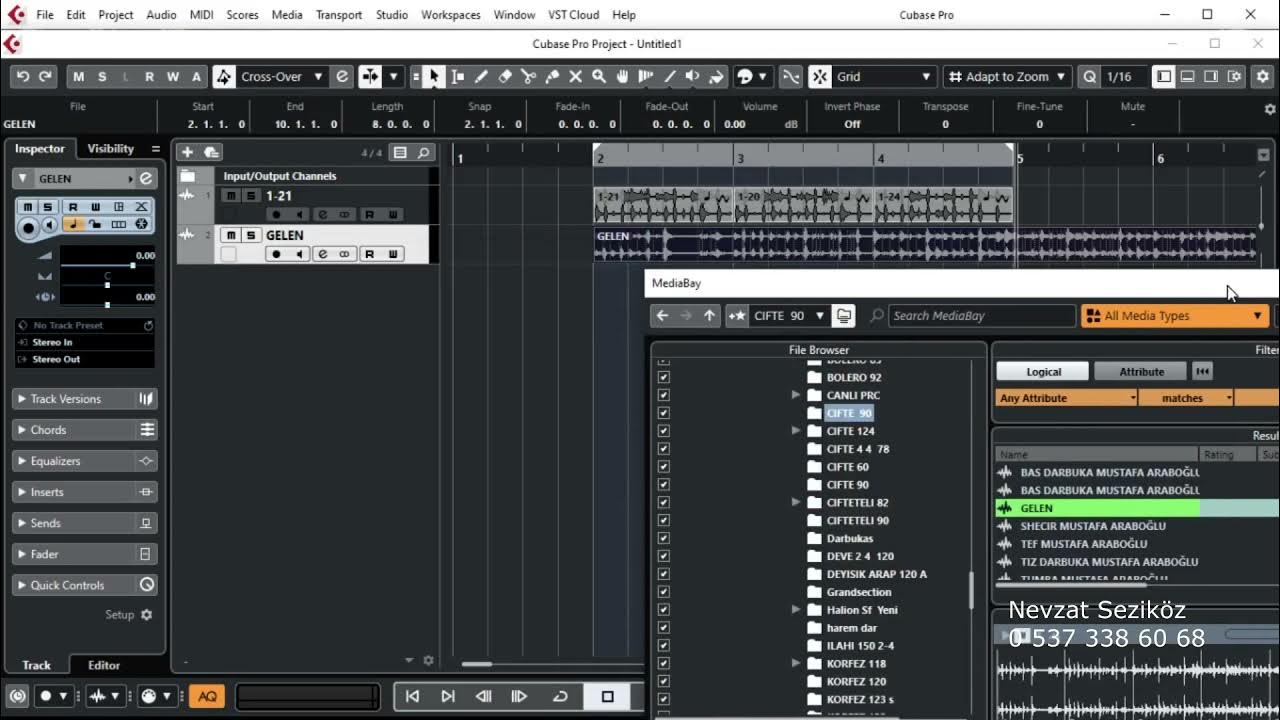
Task: Click the Attribute filter button
Action: tap(1141, 371)
